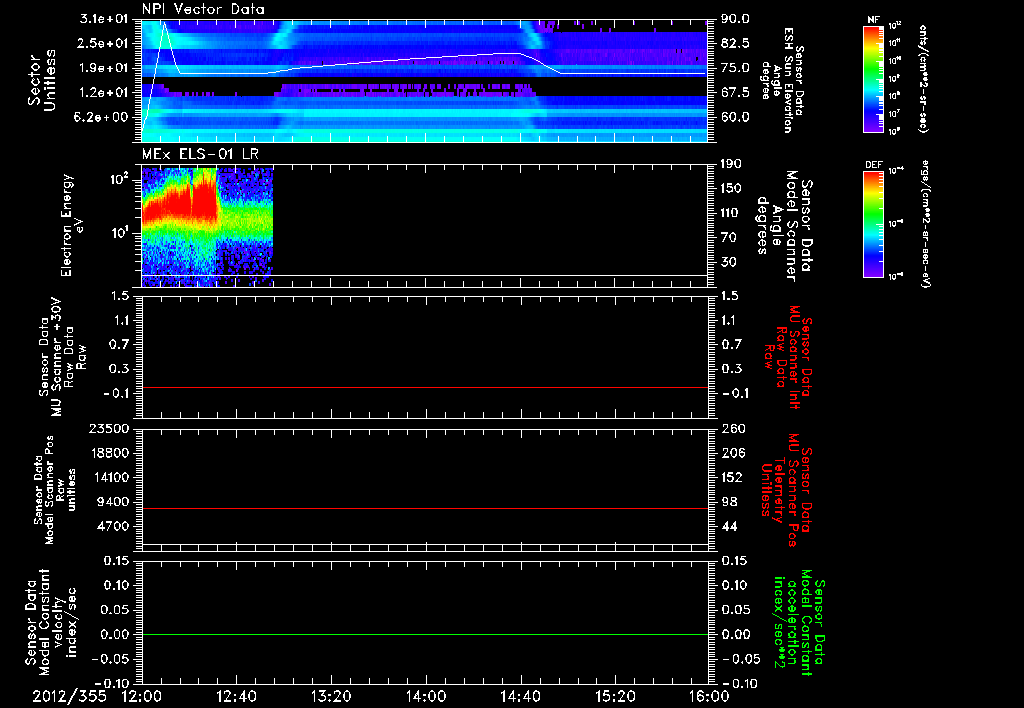
Task: Click the 15:20 time axis label
Action: click(x=615, y=696)
